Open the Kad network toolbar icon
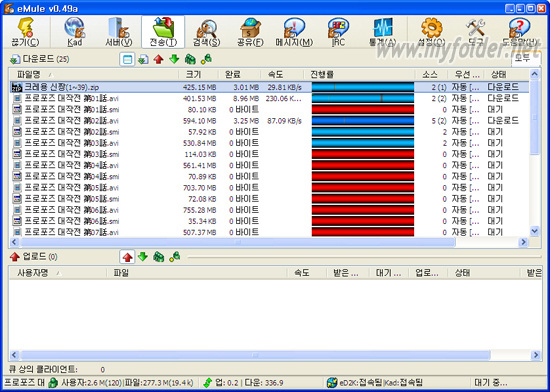This screenshot has width=550, height=392. [x=75, y=32]
